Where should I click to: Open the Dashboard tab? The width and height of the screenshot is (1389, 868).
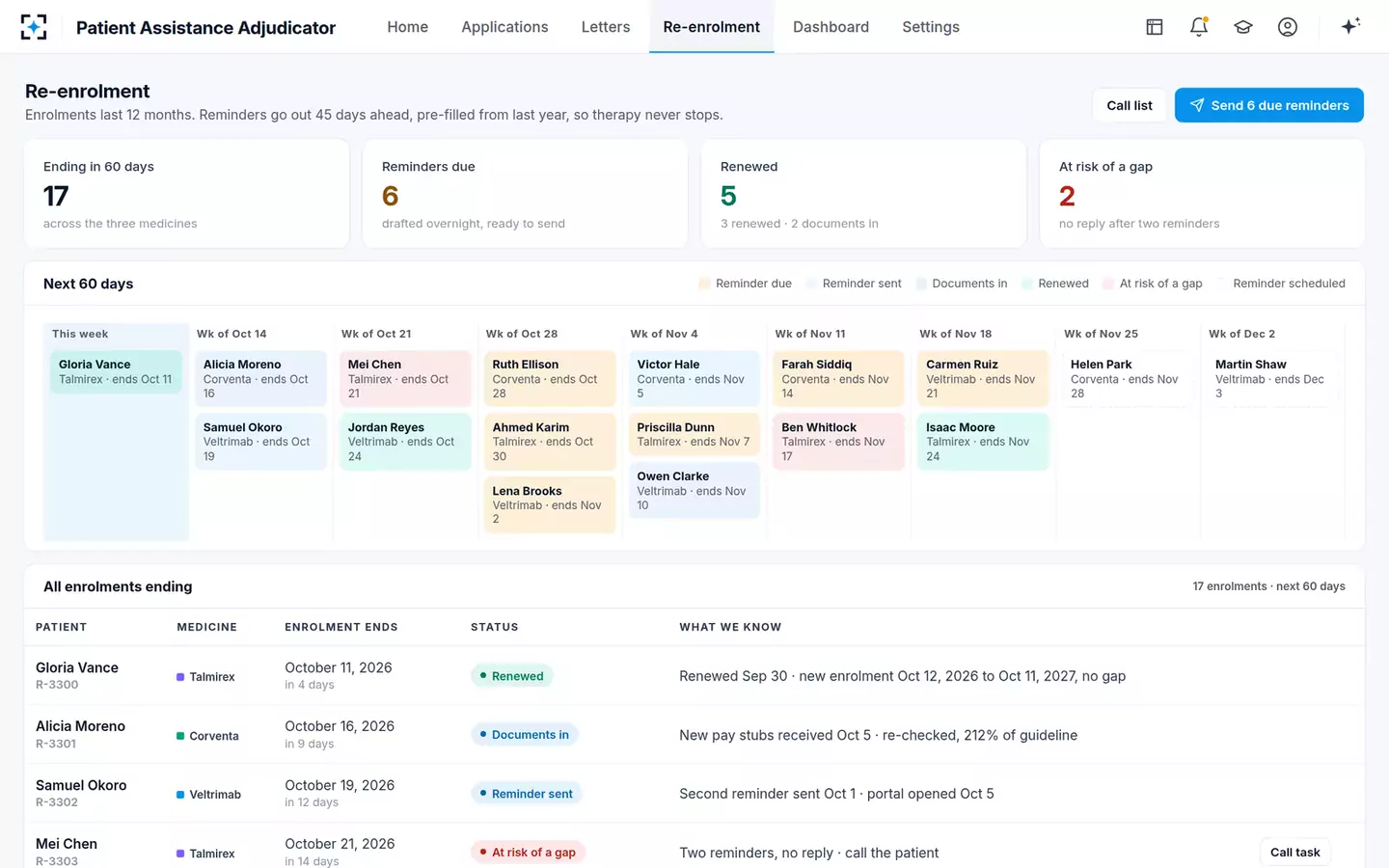point(831,27)
